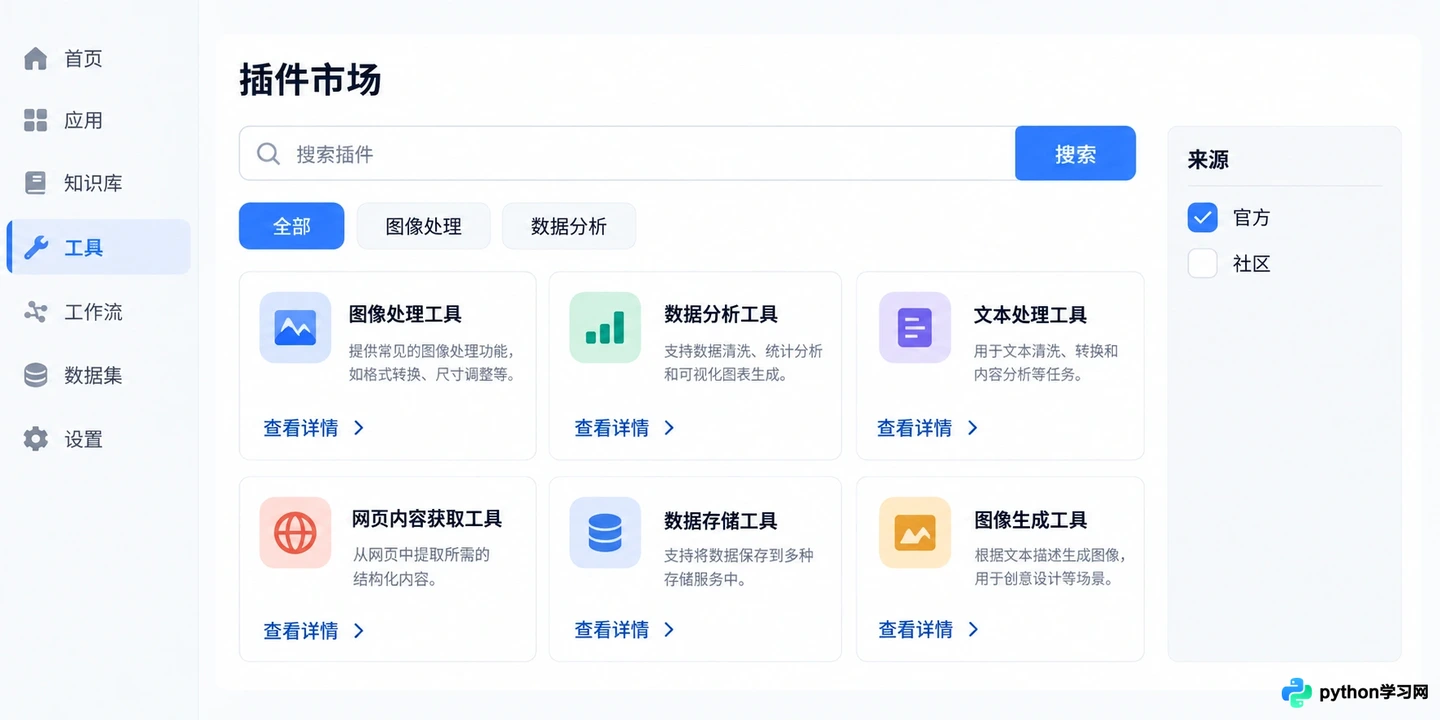Open 查看详情 link for 数据存储工具
1440x720 pixels.
click(612, 630)
